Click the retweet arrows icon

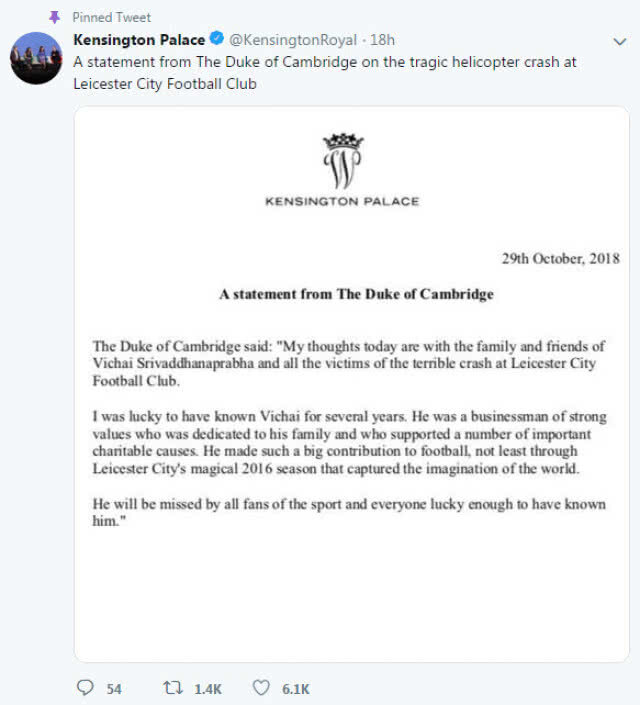coord(173,688)
